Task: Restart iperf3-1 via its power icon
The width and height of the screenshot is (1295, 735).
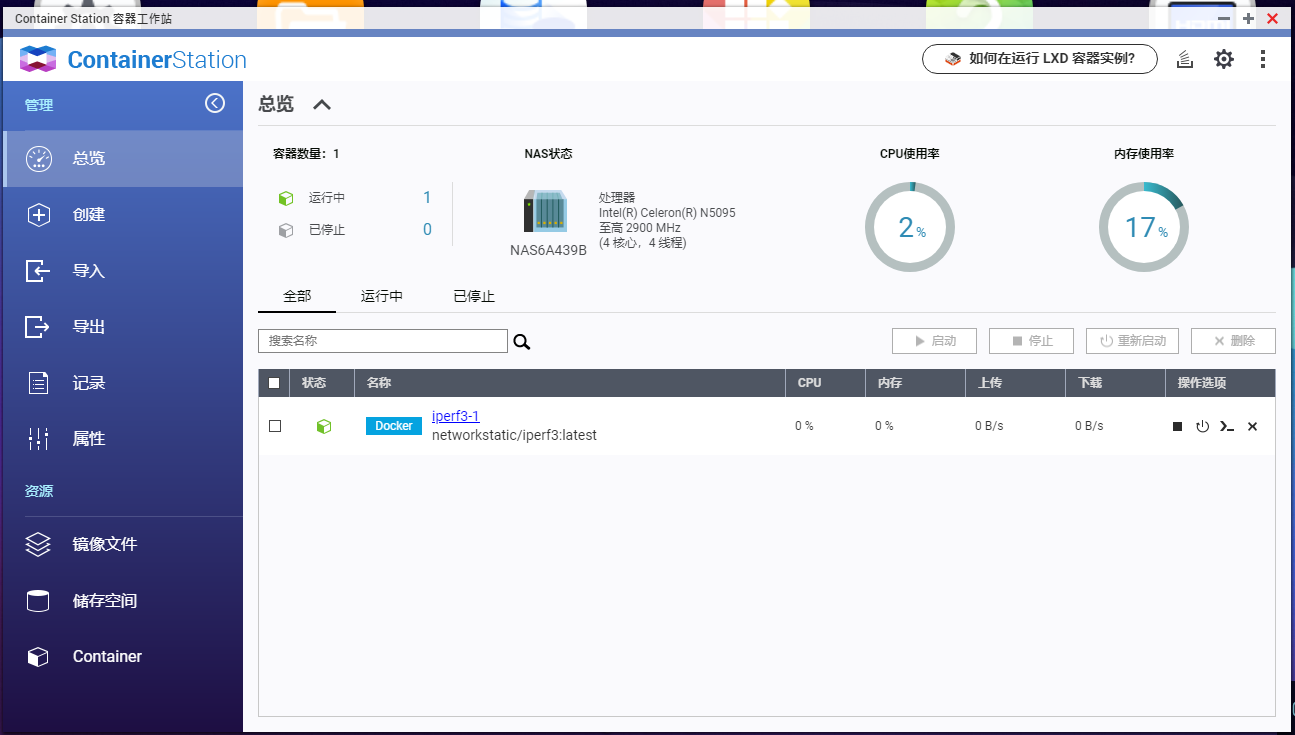Action: 1202,426
